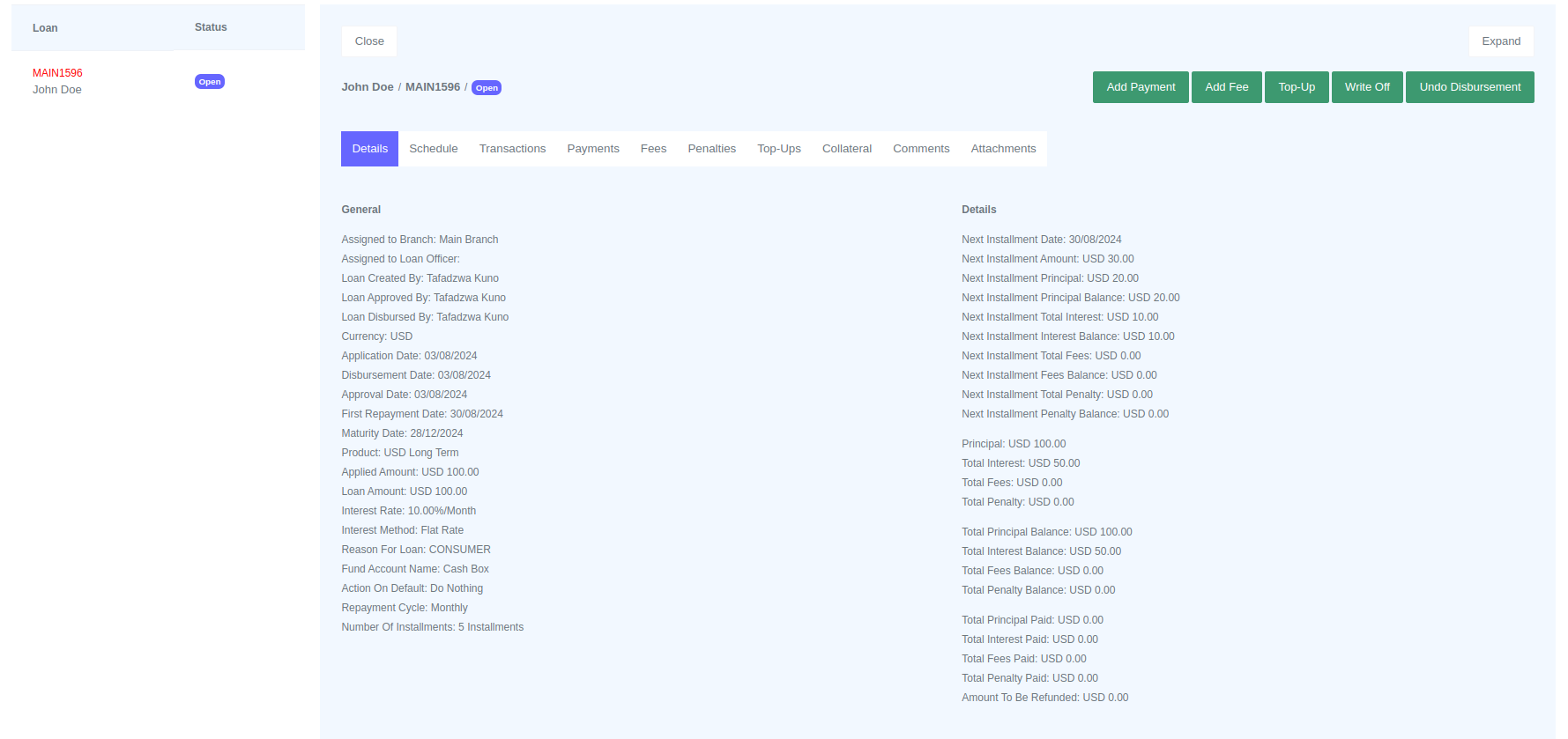1568x739 pixels.
Task: Open the Transactions tab
Action: tap(512, 149)
